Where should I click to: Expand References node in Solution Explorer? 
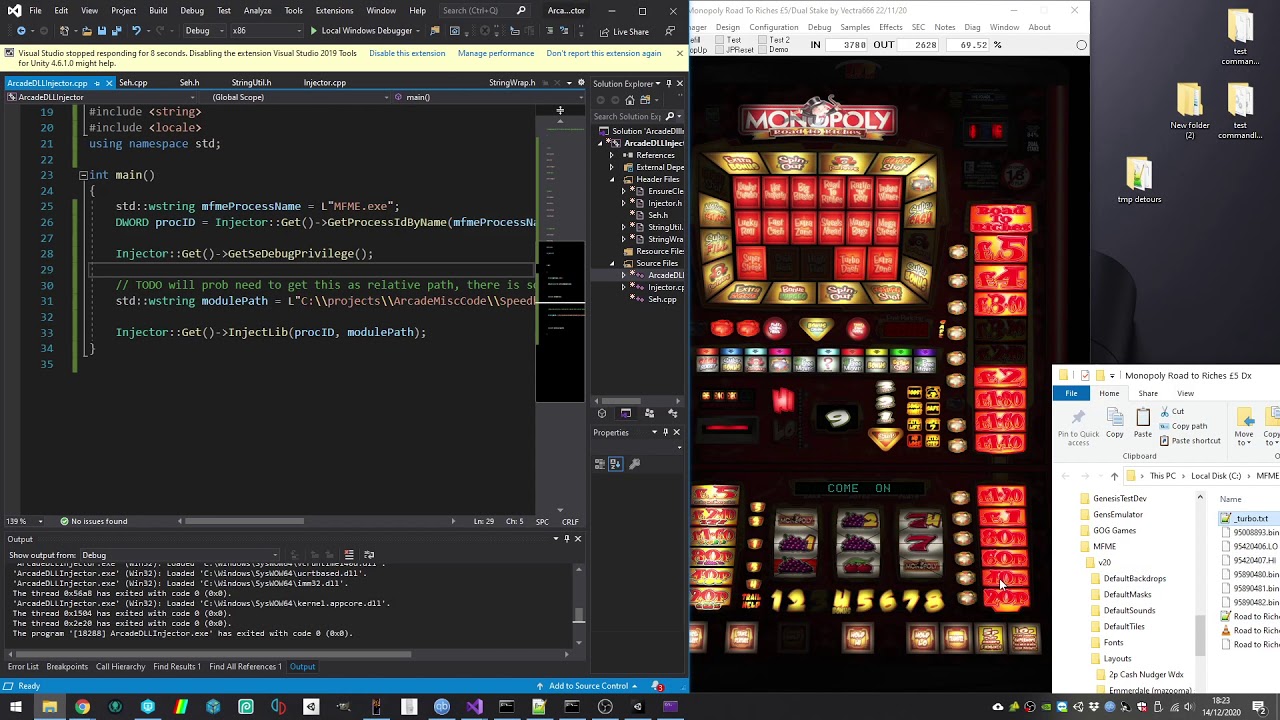(x=612, y=155)
